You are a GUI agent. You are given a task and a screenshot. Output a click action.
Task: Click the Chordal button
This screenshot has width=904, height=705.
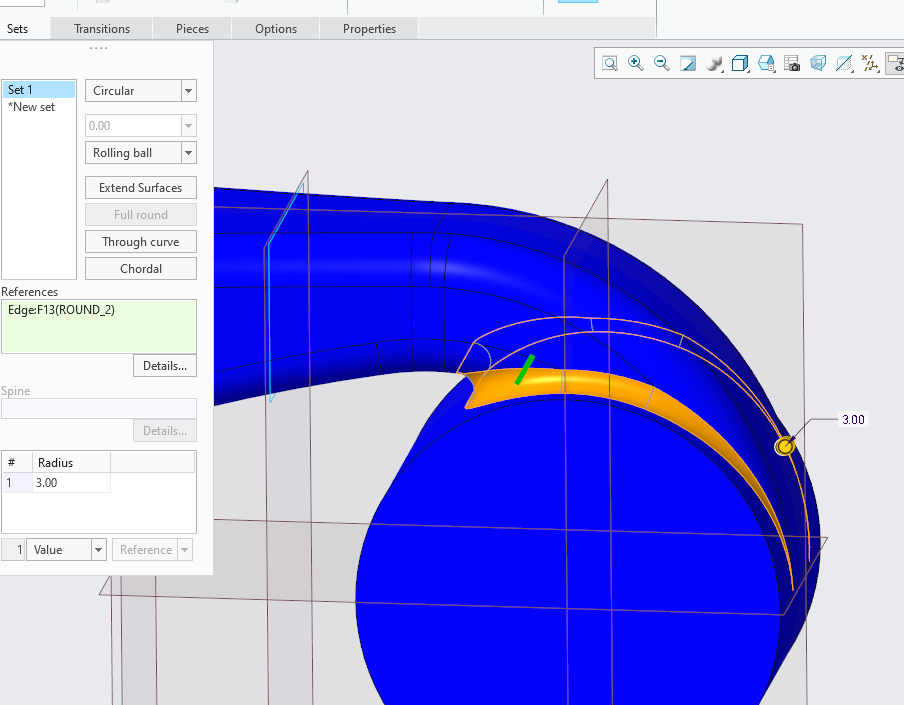pyautogui.click(x=140, y=268)
